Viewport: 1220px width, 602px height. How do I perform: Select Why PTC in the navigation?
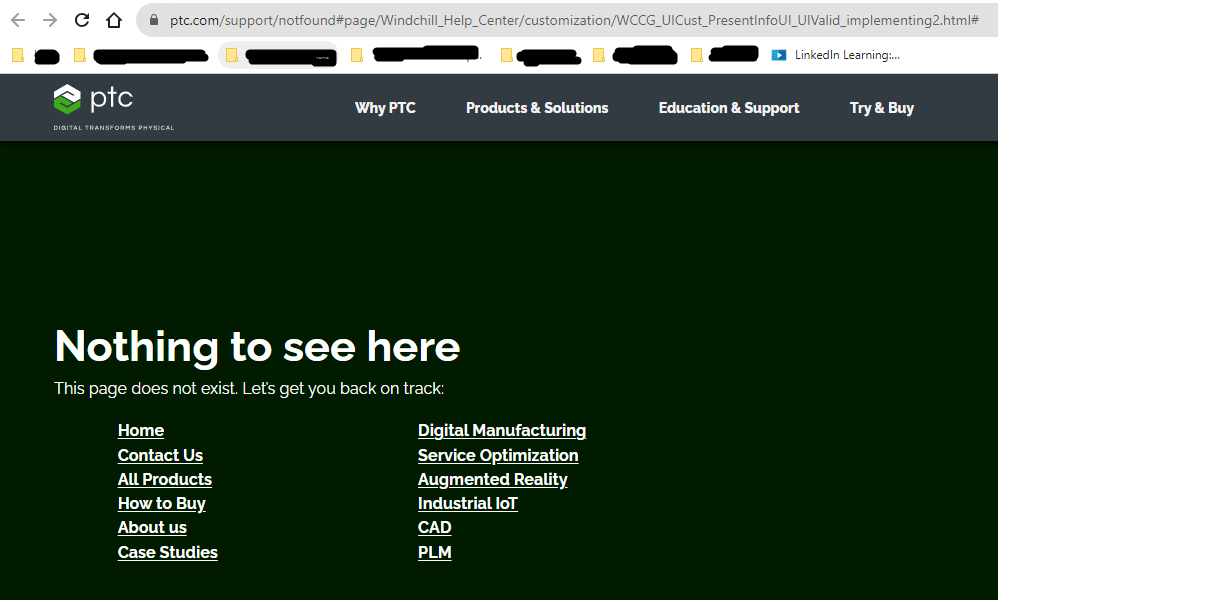point(385,107)
